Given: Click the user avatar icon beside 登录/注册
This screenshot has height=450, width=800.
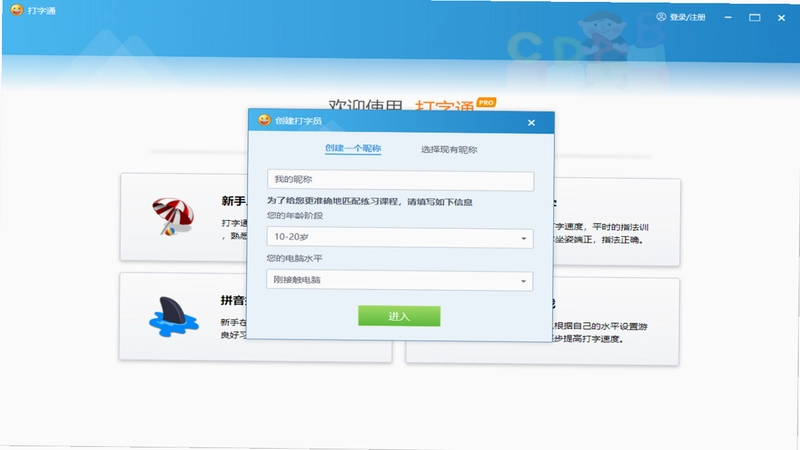Looking at the screenshot, I should (661, 17).
